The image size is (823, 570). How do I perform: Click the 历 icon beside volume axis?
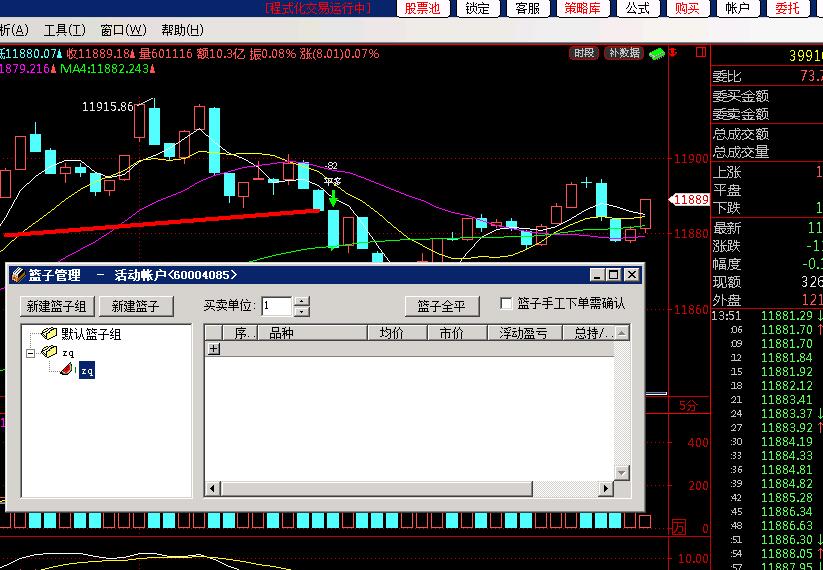click(679, 527)
